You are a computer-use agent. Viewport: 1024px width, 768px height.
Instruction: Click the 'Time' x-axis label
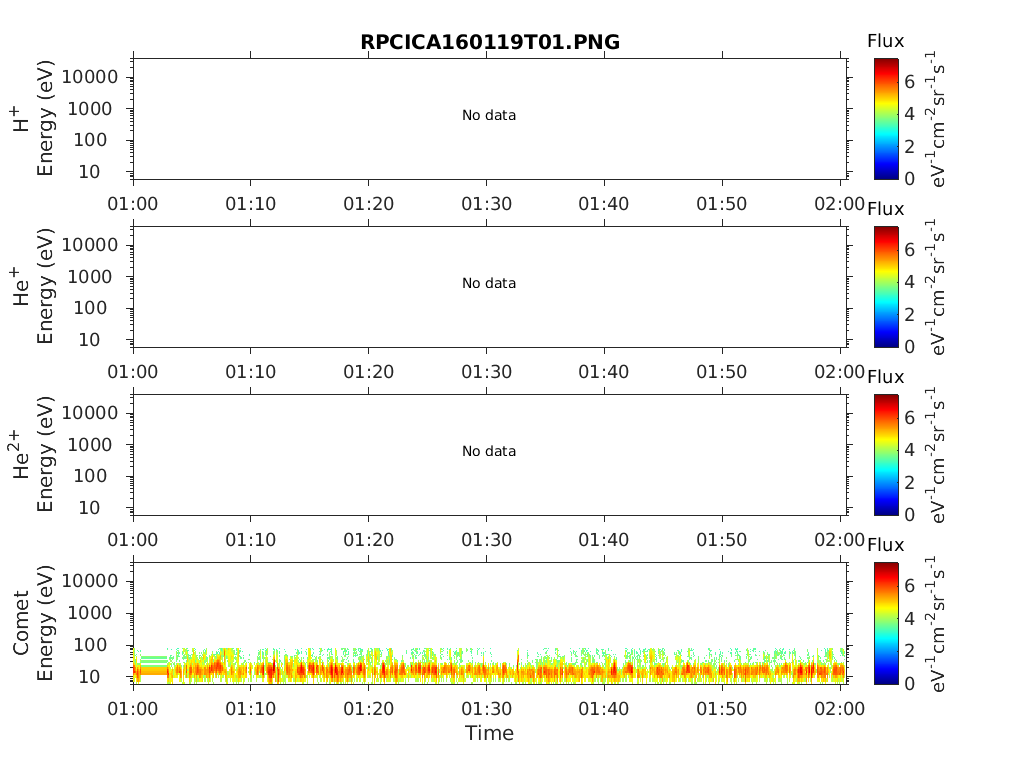pyautogui.click(x=489, y=733)
